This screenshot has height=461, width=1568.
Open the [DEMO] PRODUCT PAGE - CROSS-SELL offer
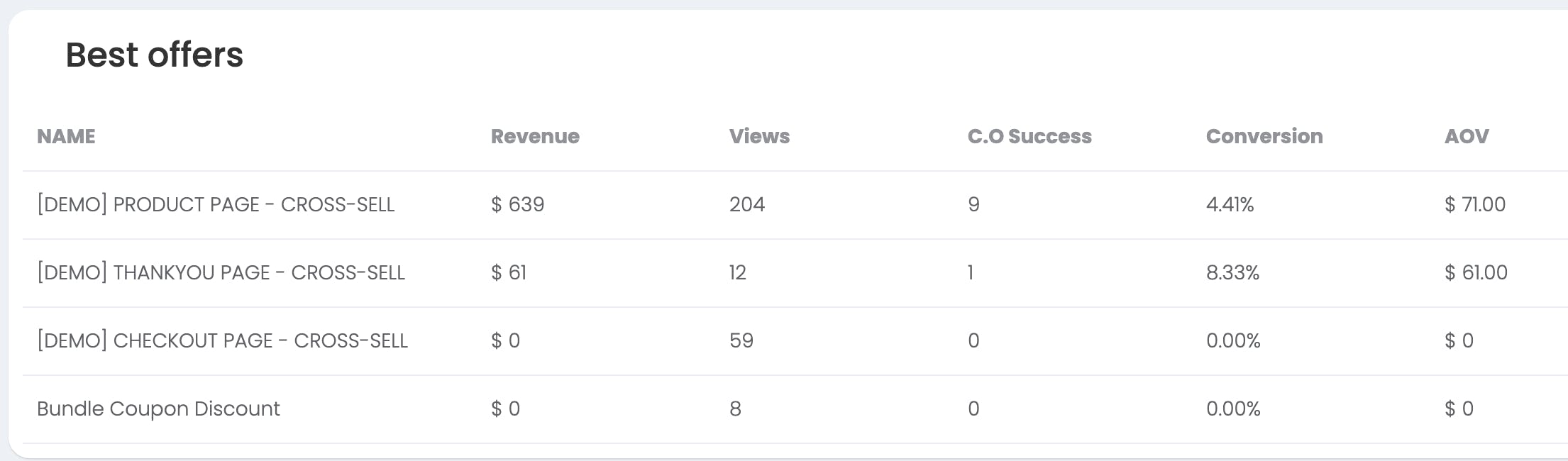point(216,204)
